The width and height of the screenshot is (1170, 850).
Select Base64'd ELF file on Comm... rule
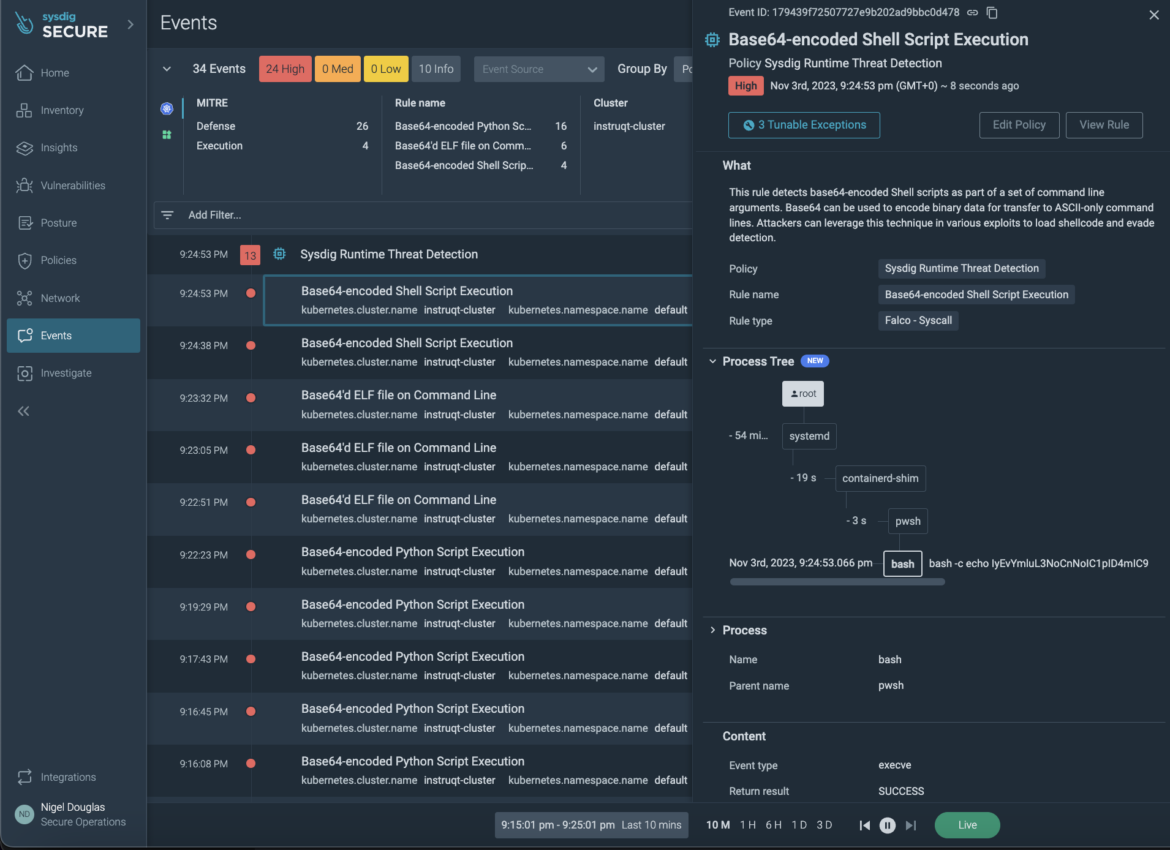(x=481, y=146)
